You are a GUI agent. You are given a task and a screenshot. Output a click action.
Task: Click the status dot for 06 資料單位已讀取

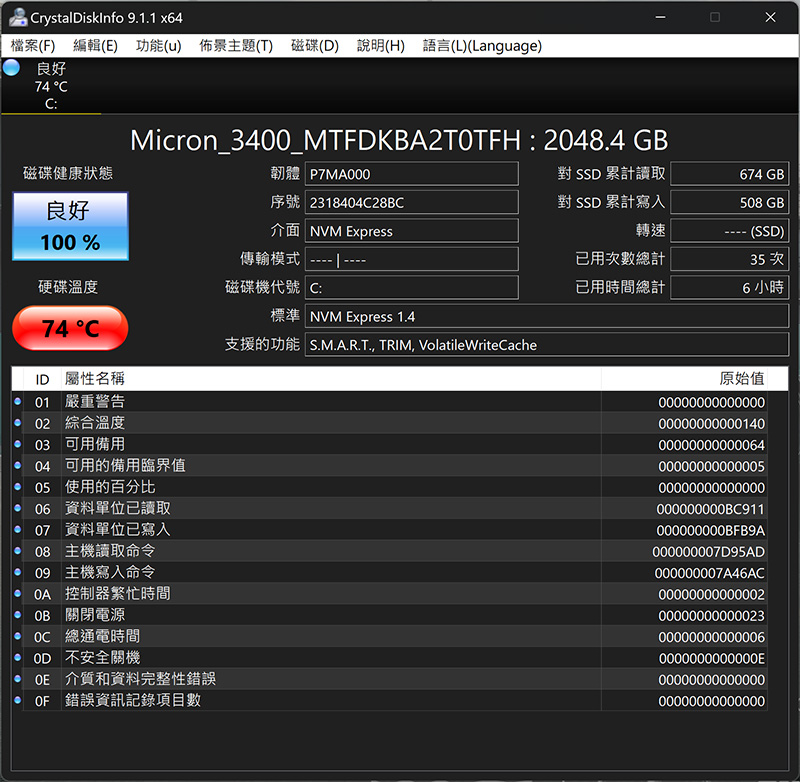[17, 508]
